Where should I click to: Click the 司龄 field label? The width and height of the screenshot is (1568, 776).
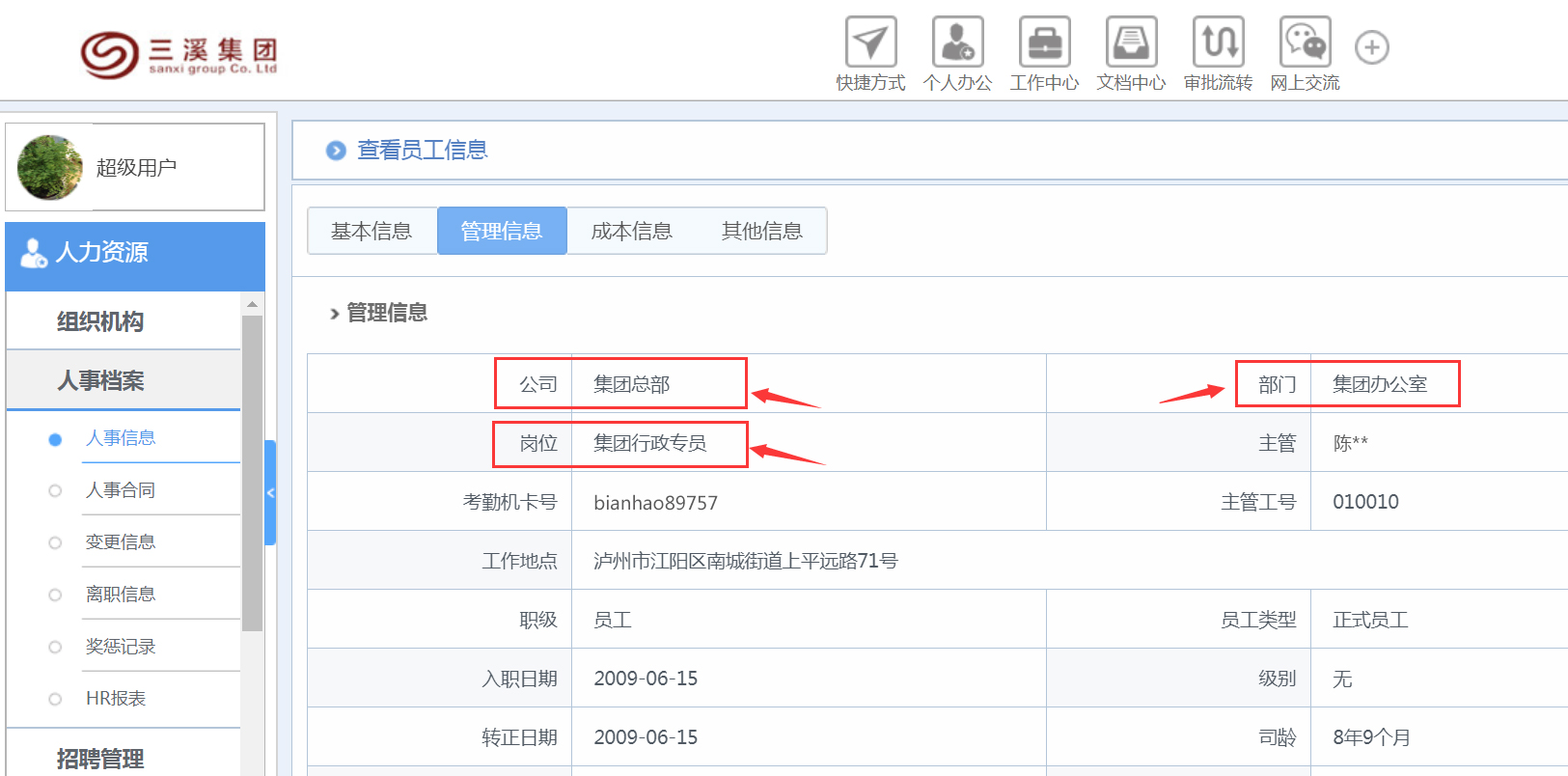1278,737
